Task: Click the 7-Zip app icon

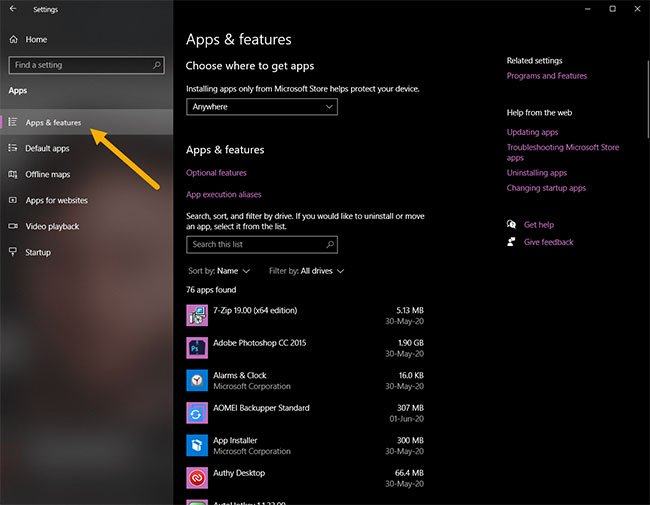Action: (197, 315)
